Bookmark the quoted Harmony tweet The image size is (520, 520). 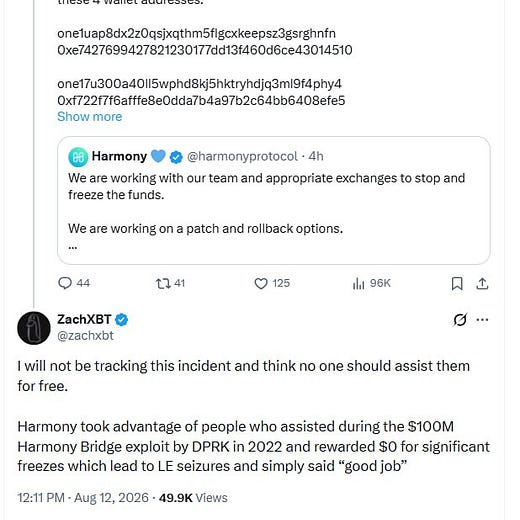(457, 284)
